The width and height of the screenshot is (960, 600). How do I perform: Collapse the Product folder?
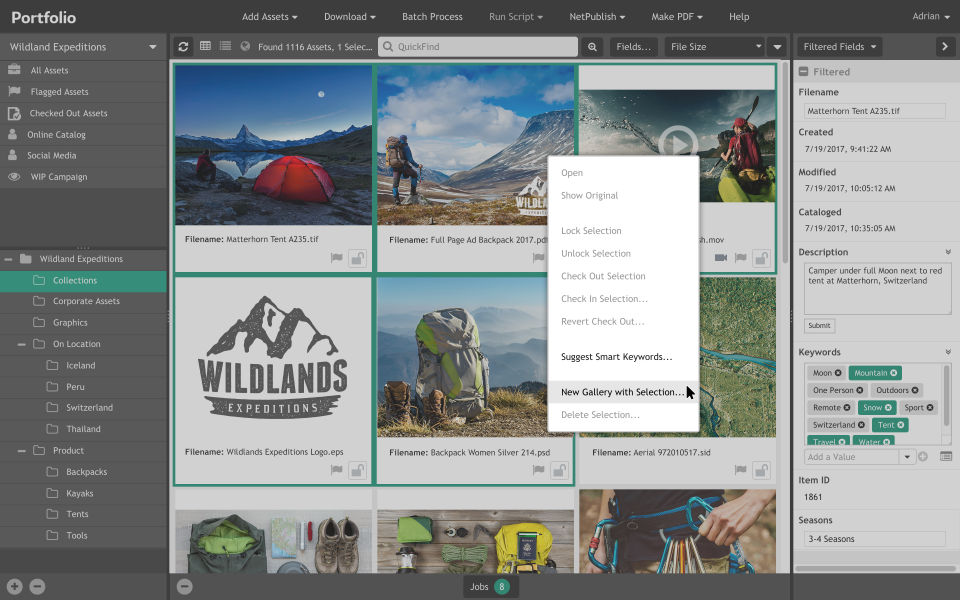pyautogui.click(x=21, y=451)
